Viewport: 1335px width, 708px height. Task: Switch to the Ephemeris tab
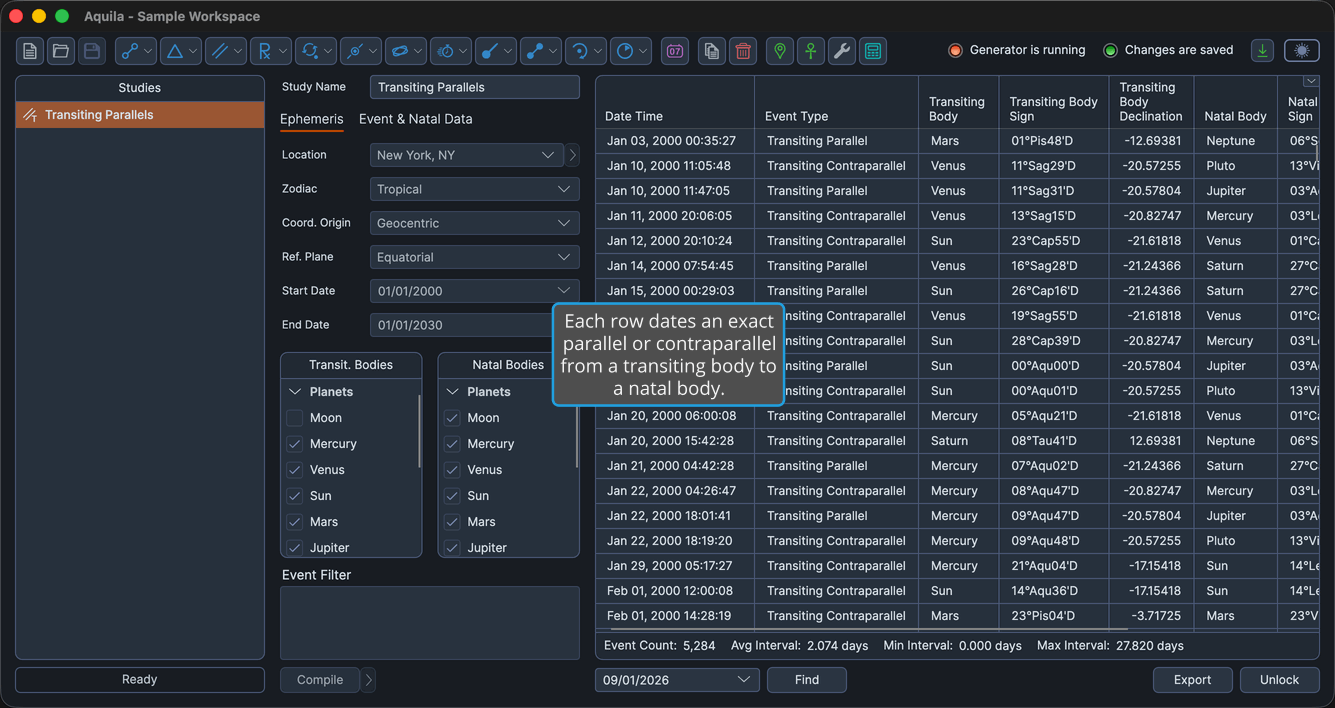[x=311, y=119]
